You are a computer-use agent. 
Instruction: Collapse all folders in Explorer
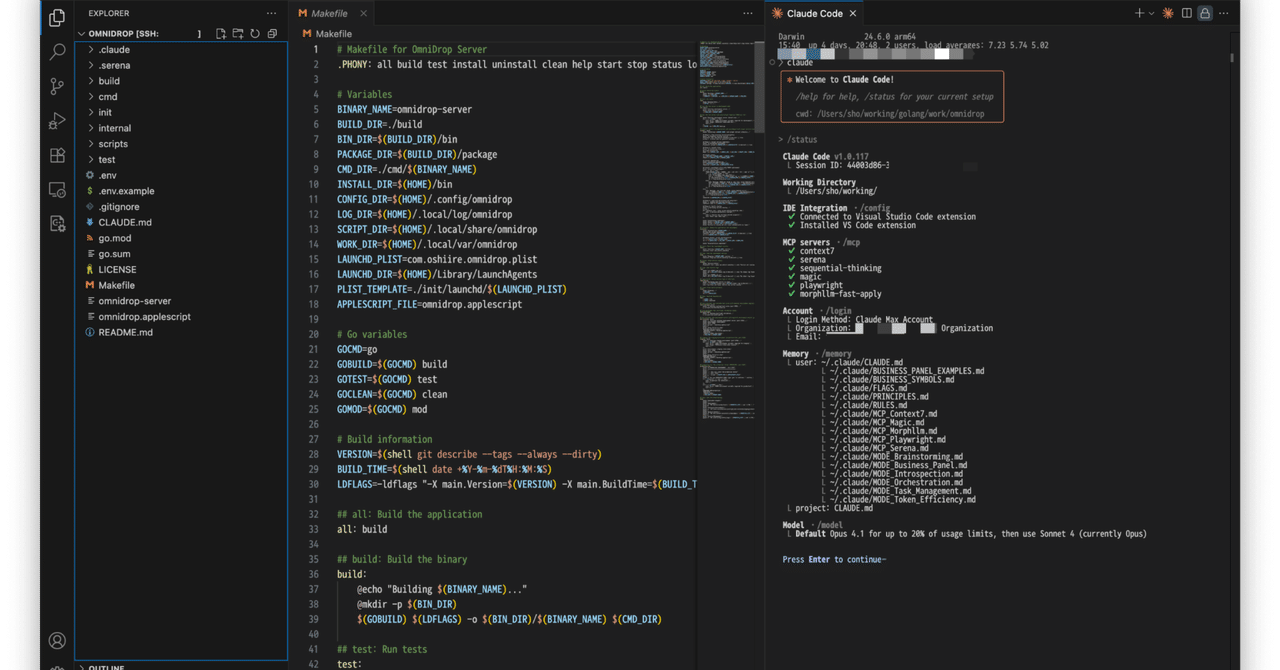[272, 34]
